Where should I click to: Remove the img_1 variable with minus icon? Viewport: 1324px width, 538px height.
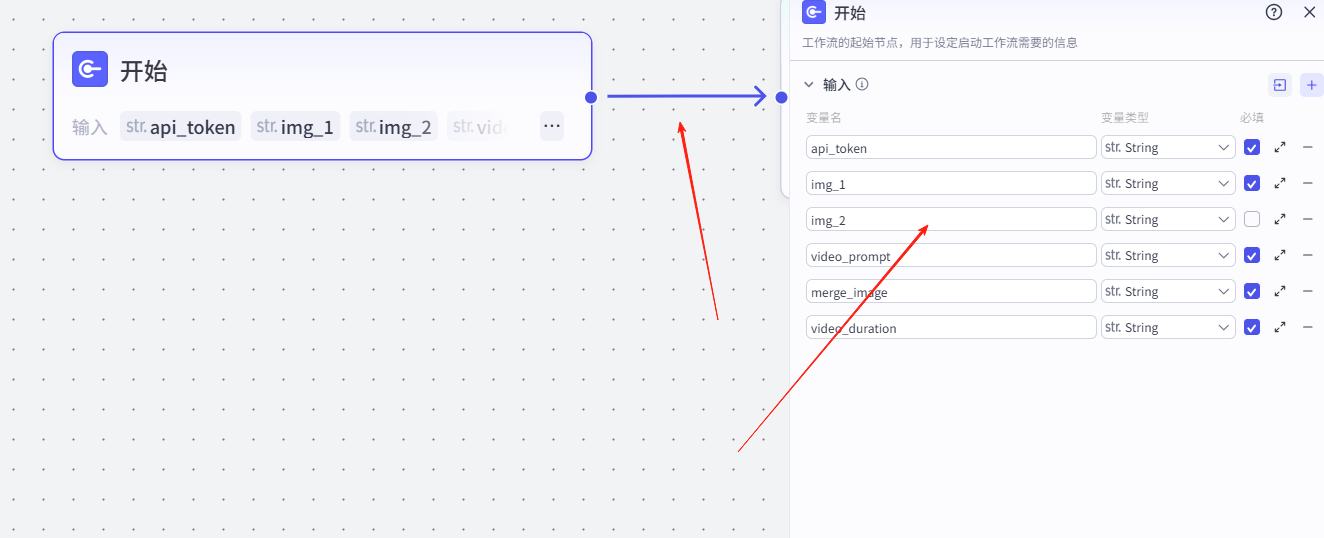tap(1307, 184)
